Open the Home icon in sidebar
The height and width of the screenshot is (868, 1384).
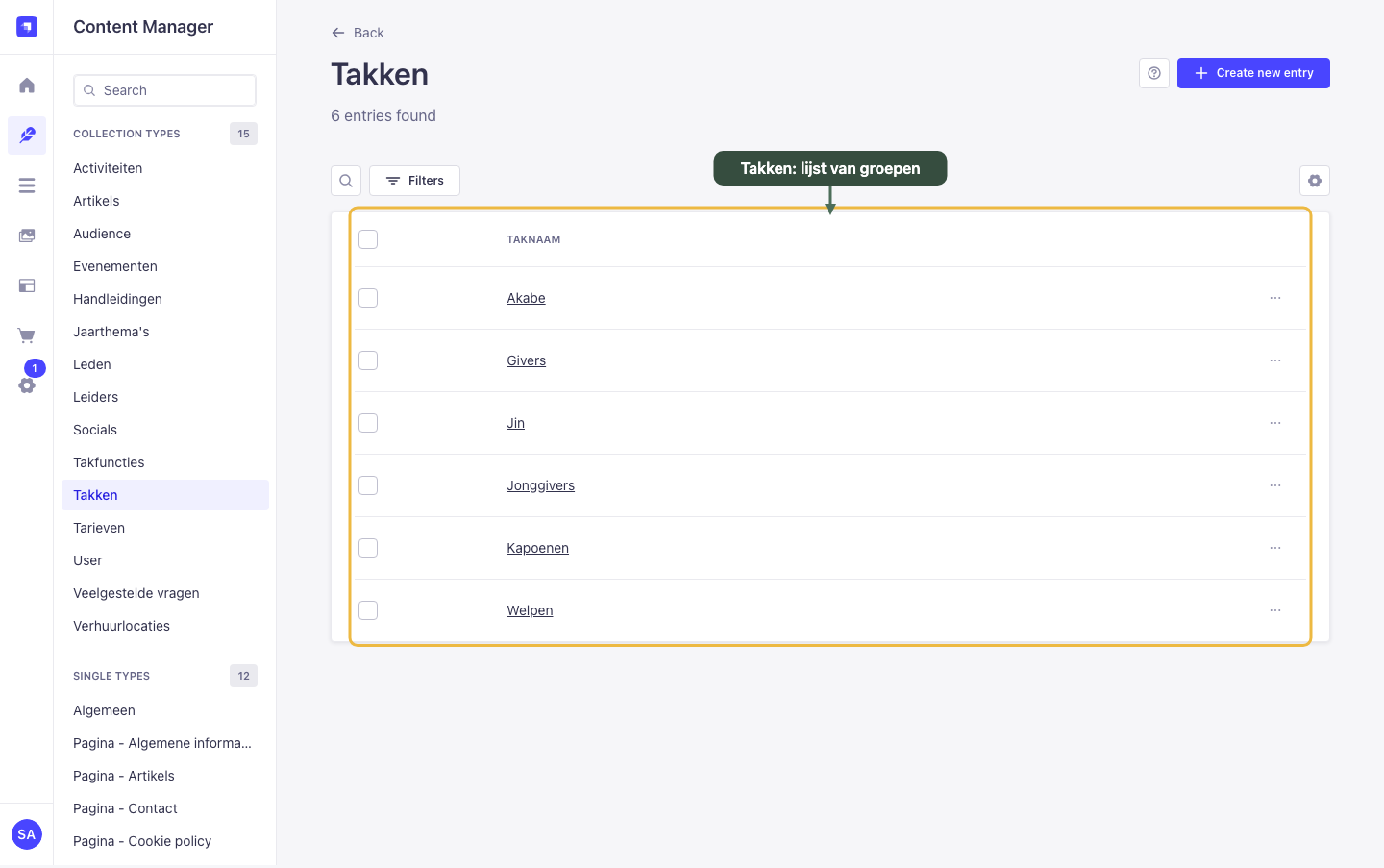pos(27,86)
